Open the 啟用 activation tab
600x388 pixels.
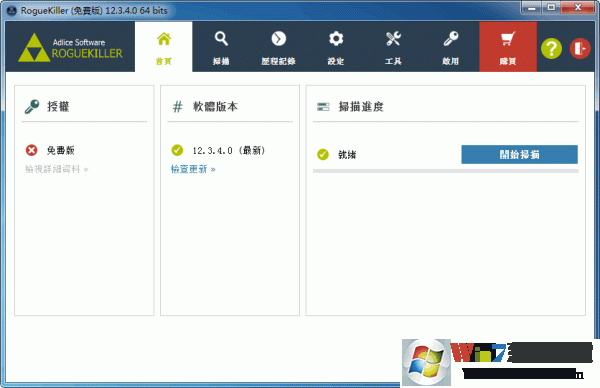tap(450, 47)
